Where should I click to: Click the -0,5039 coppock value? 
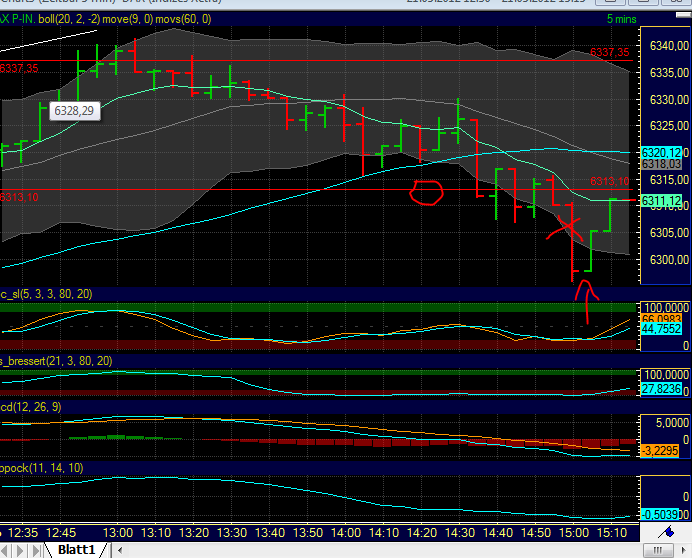coord(660,515)
